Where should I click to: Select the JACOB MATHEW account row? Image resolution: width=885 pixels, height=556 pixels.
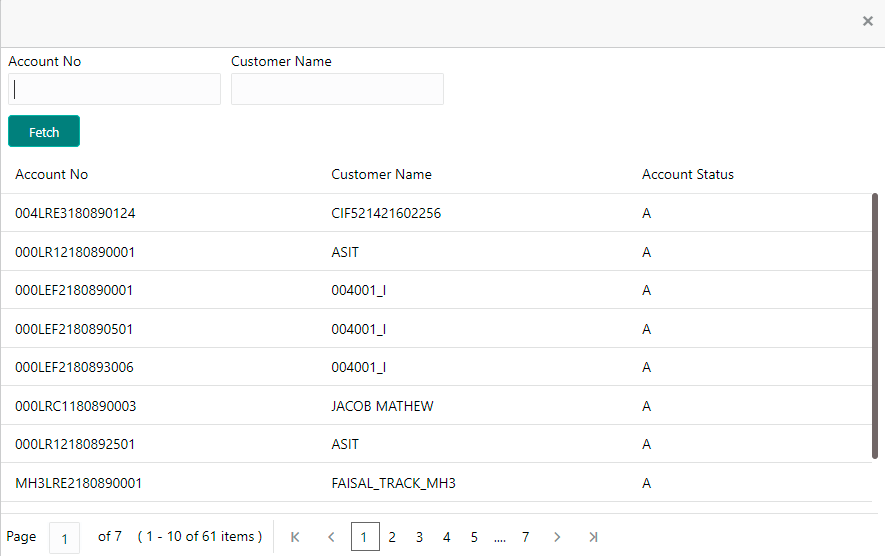[x=436, y=406]
